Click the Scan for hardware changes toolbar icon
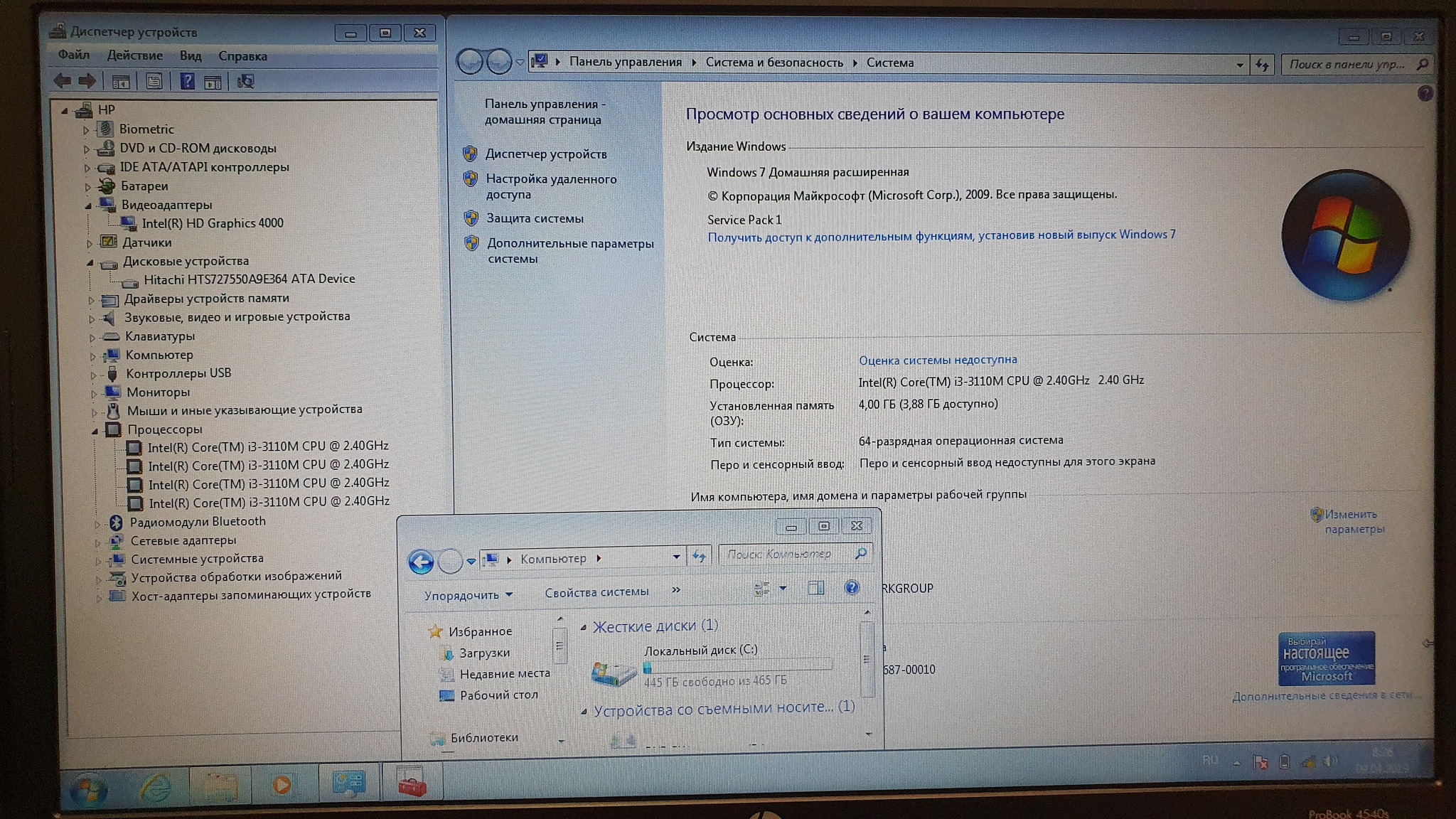 [x=245, y=82]
